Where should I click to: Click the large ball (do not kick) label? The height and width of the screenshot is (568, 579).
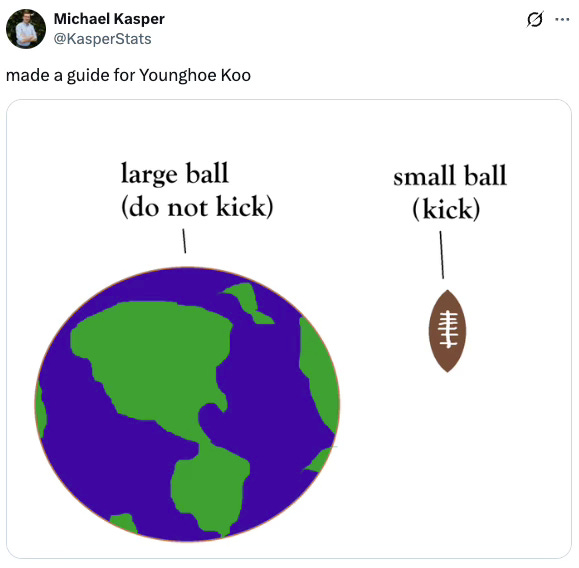click(x=197, y=190)
